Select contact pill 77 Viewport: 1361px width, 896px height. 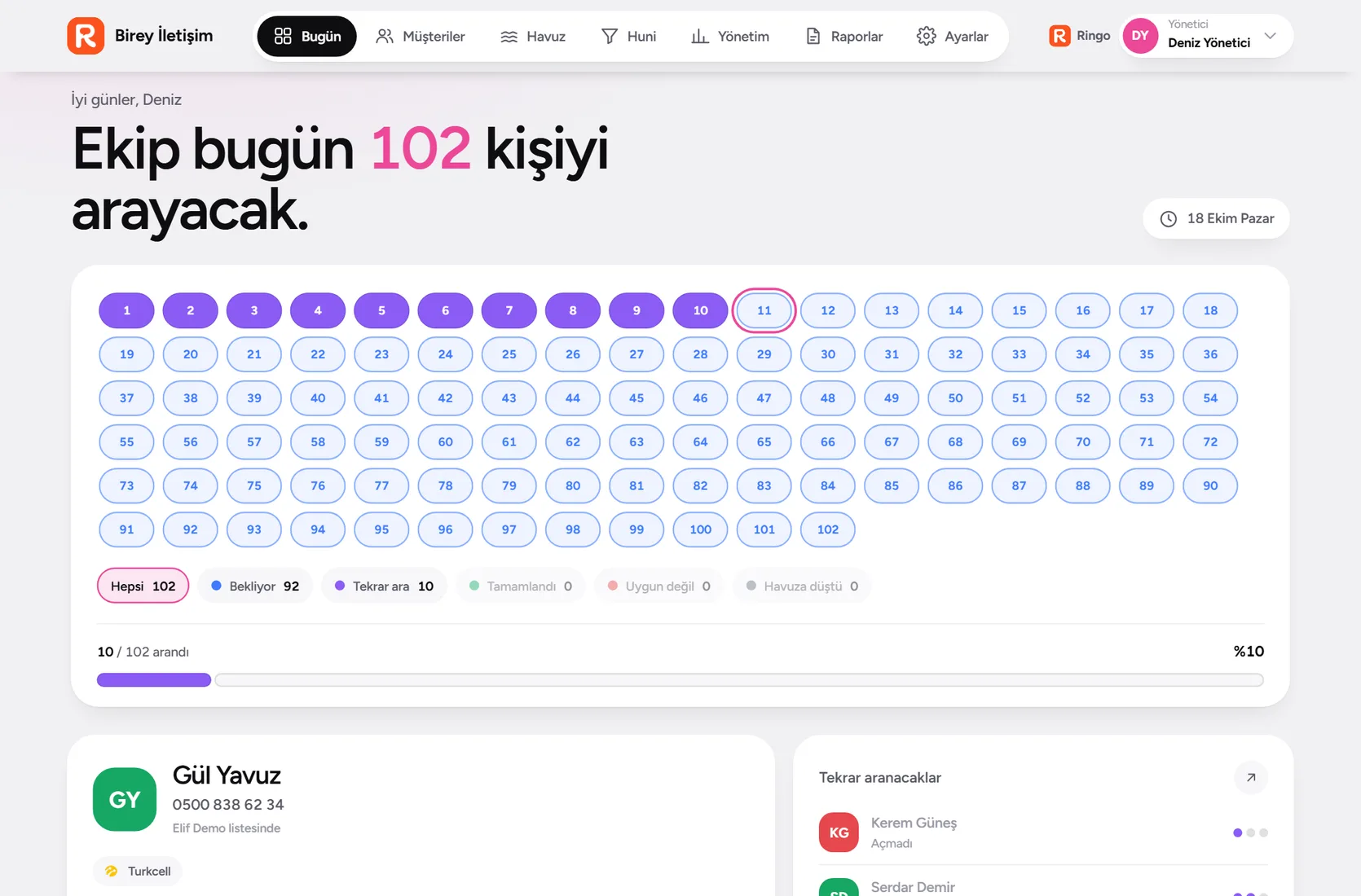pos(381,485)
